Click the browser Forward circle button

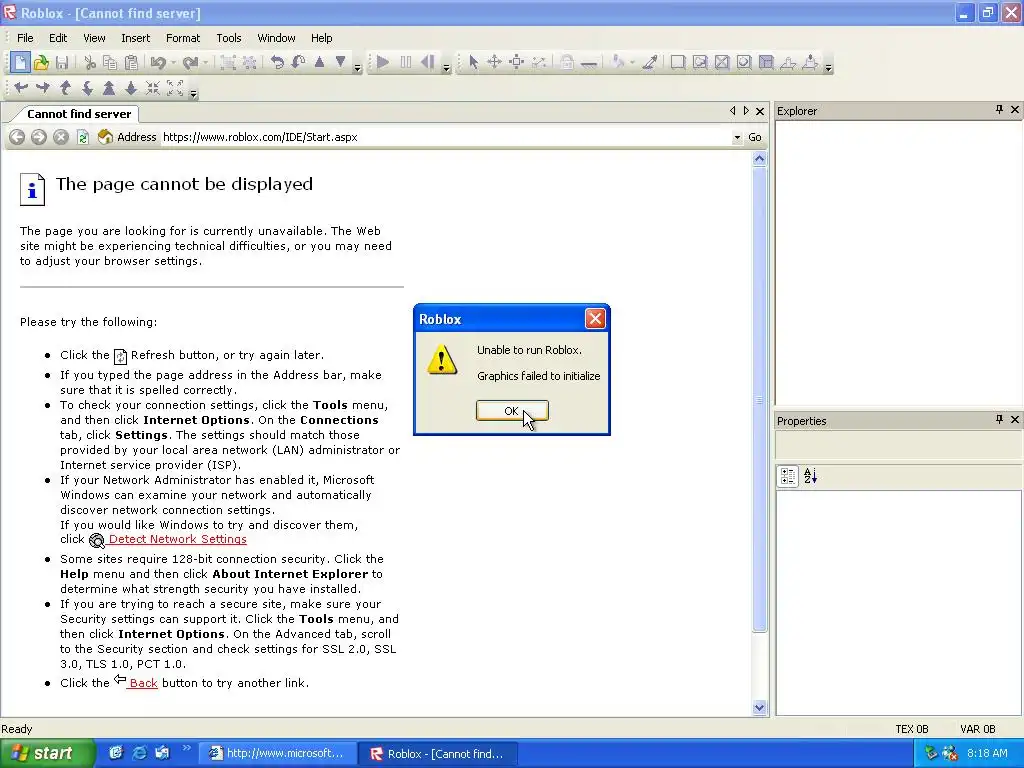point(39,137)
